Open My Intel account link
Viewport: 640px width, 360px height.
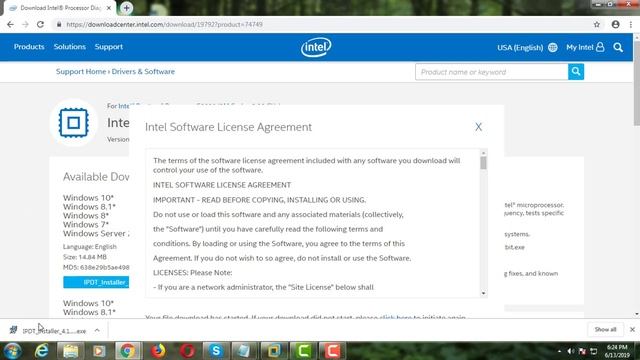tap(585, 47)
